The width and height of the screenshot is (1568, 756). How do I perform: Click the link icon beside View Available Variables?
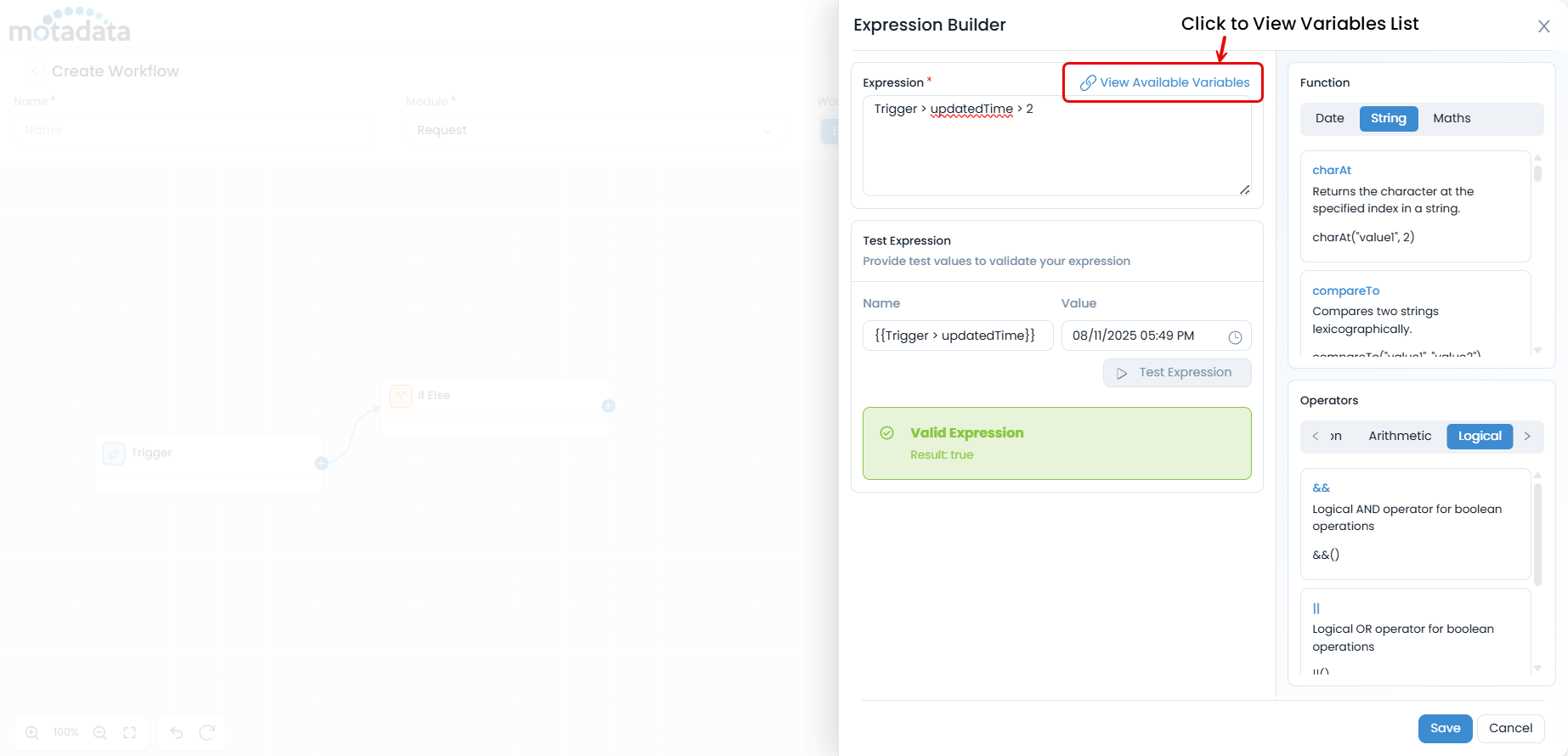(1087, 83)
